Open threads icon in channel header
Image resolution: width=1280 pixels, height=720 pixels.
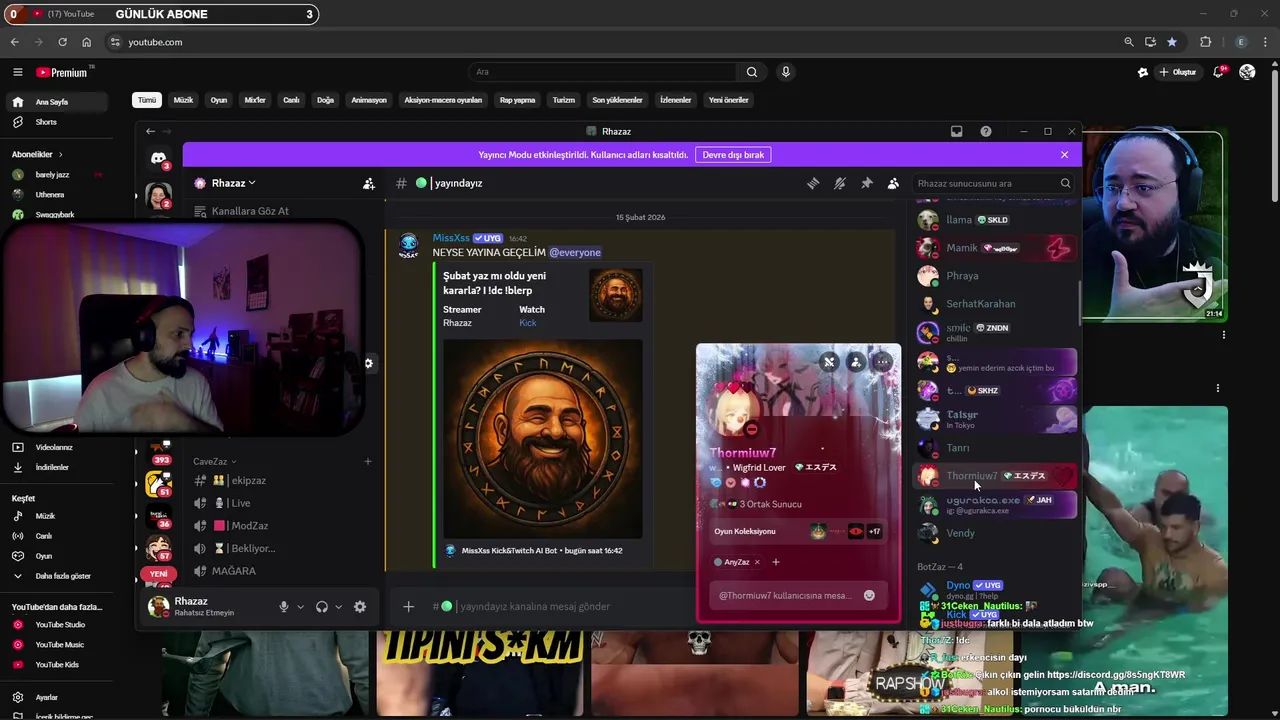(x=813, y=183)
